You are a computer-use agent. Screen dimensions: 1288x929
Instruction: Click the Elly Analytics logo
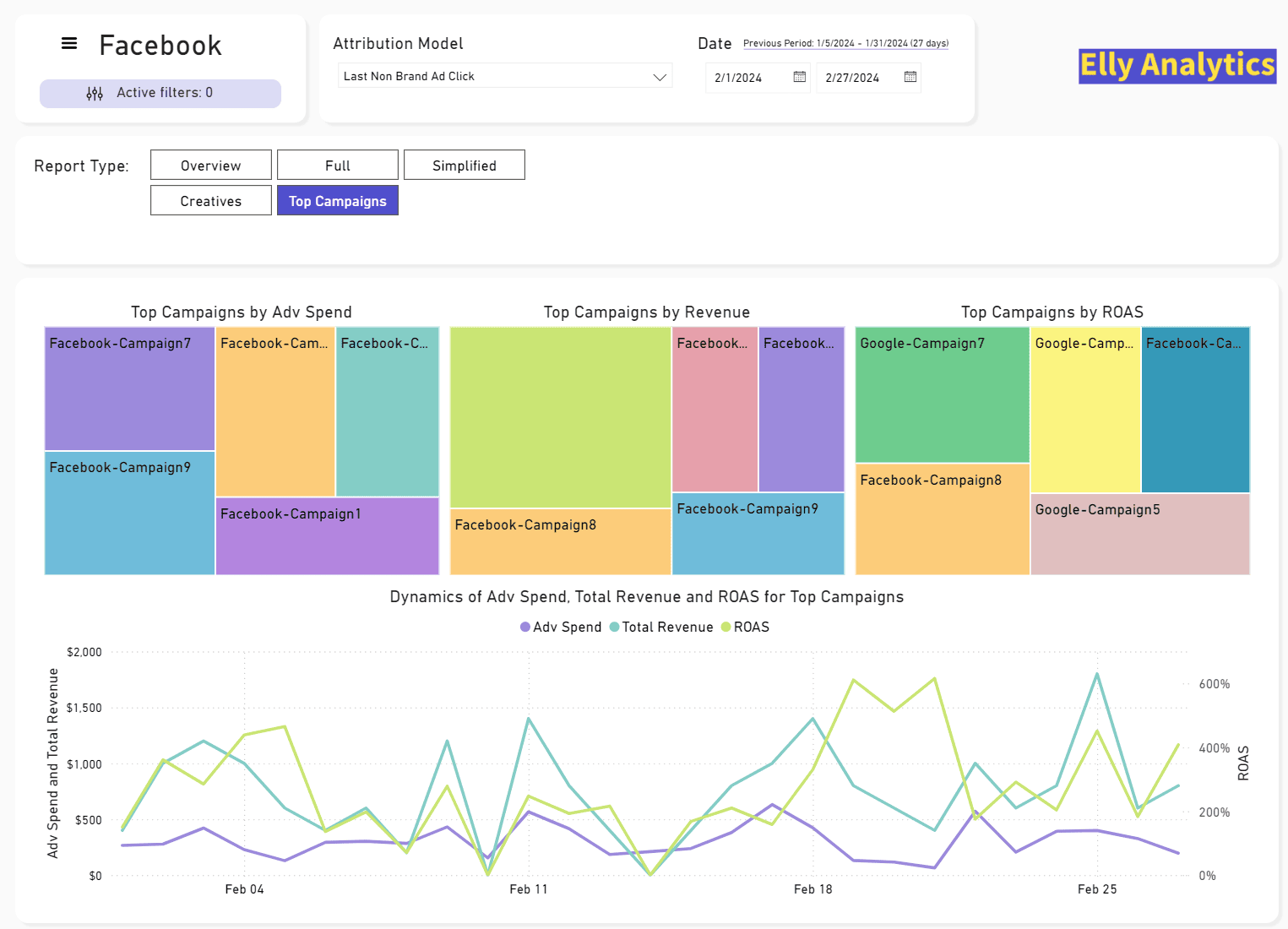(x=1177, y=66)
